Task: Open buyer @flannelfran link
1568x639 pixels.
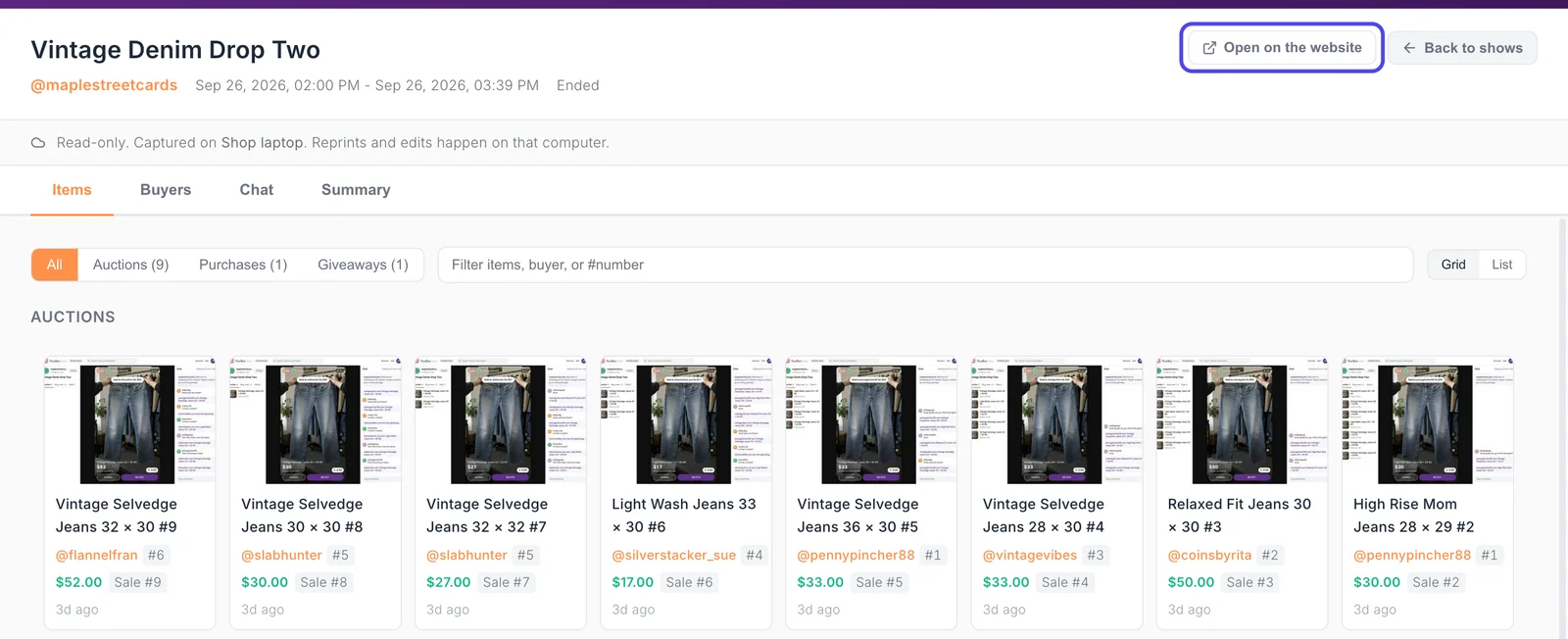Action: [97, 555]
